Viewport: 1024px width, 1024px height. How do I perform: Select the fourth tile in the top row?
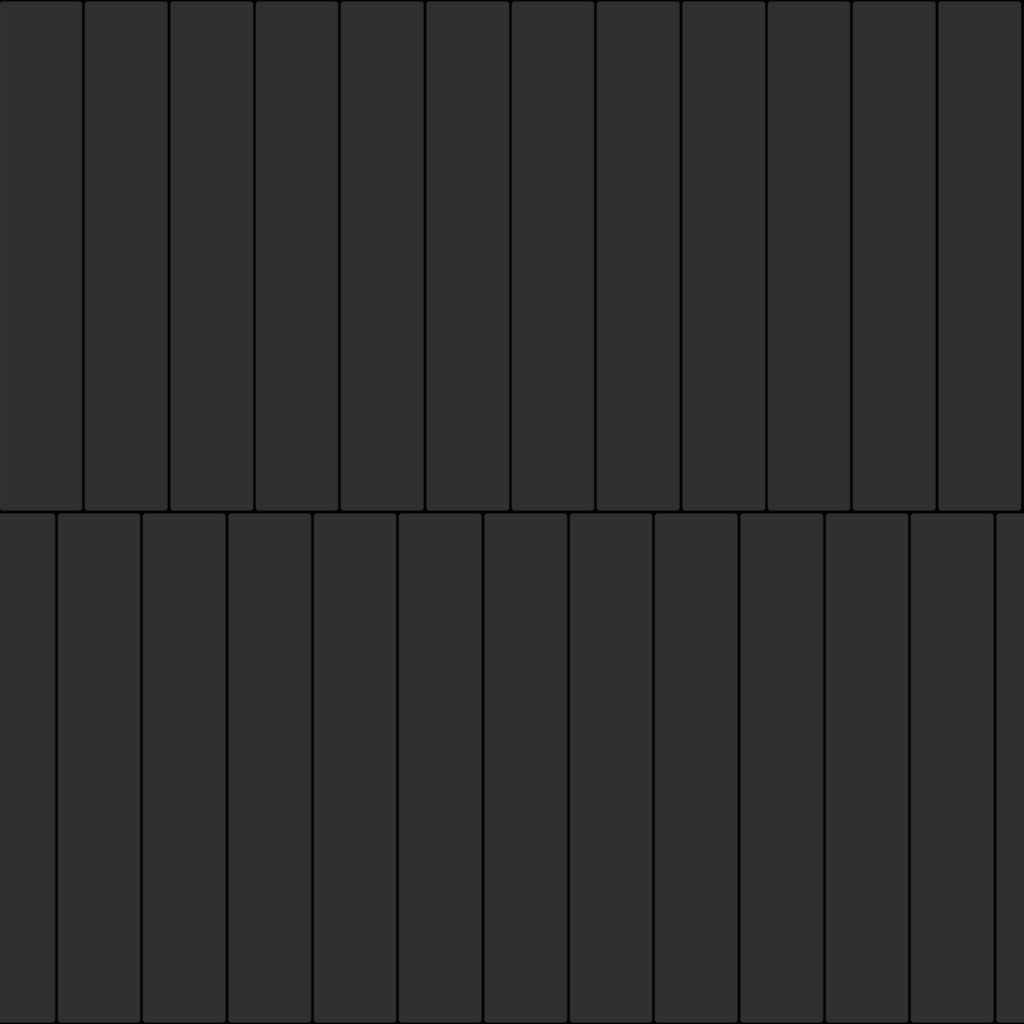click(296, 255)
